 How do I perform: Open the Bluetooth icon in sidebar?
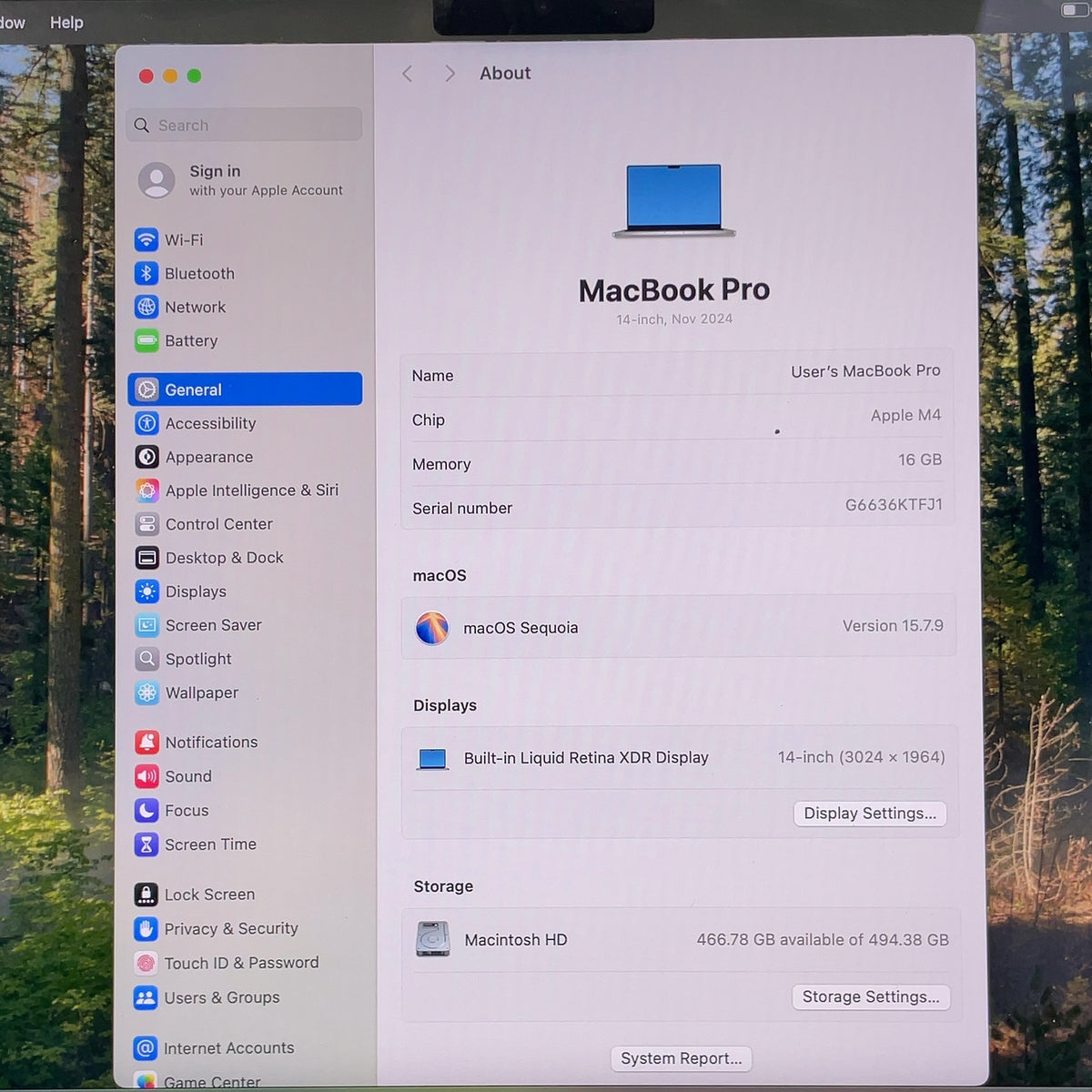(147, 273)
